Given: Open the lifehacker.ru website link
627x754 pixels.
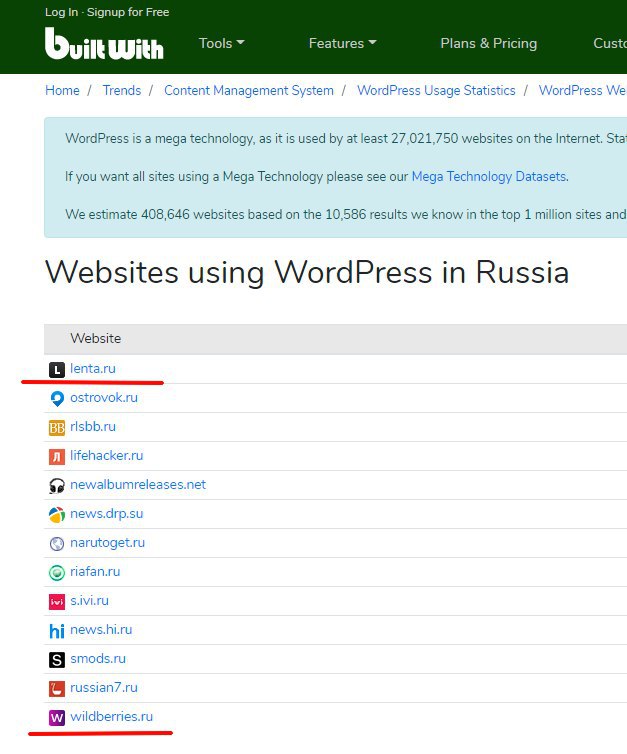Looking at the screenshot, I should [x=107, y=455].
